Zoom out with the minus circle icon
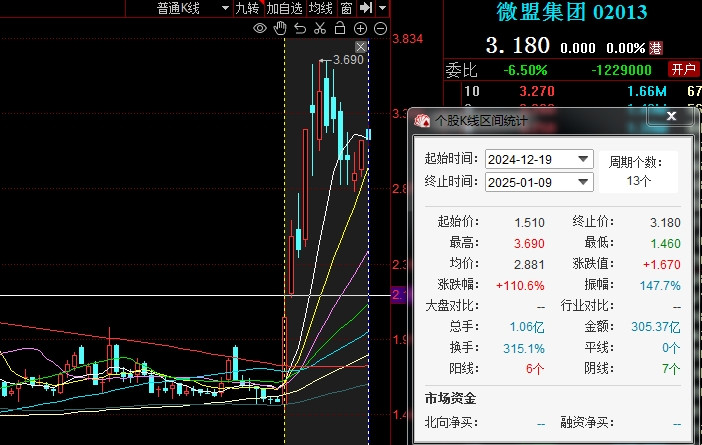Screen dimensions: 702x445 click(381, 29)
